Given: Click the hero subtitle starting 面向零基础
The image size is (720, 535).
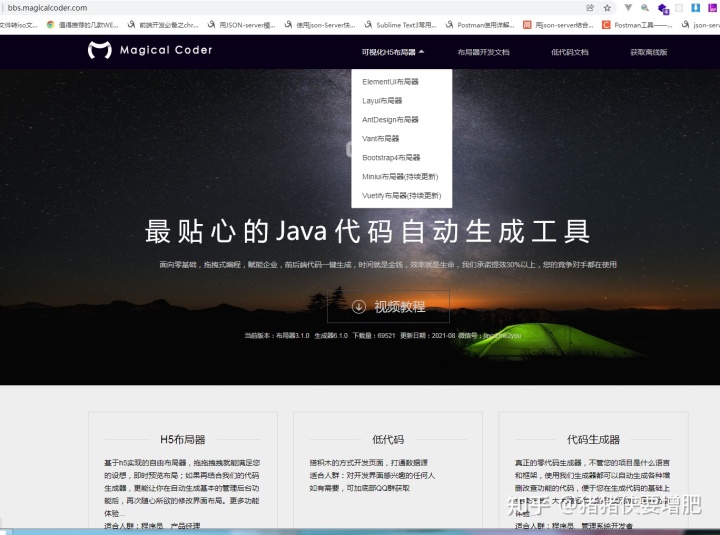Looking at the screenshot, I should click(388, 265).
